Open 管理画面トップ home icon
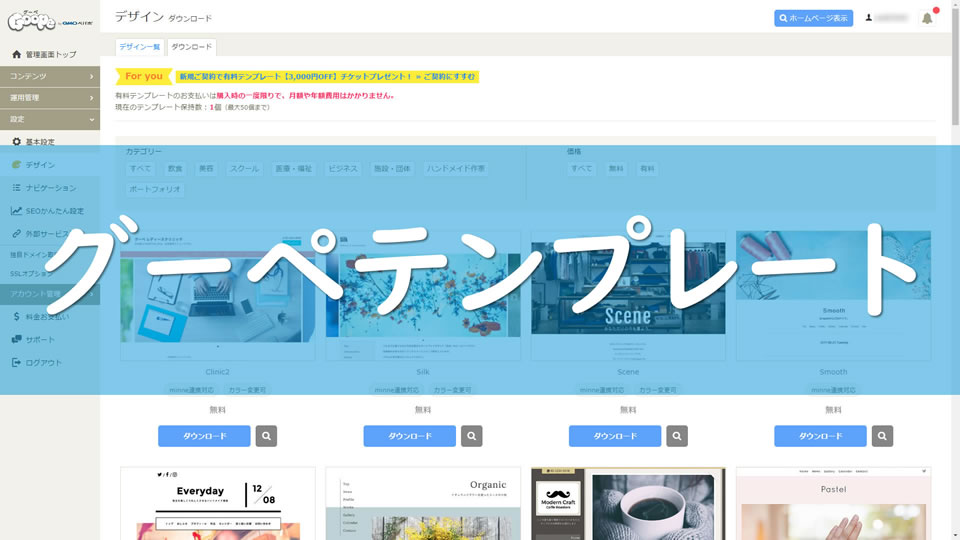The image size is (960, 540). tap(17, 54)
